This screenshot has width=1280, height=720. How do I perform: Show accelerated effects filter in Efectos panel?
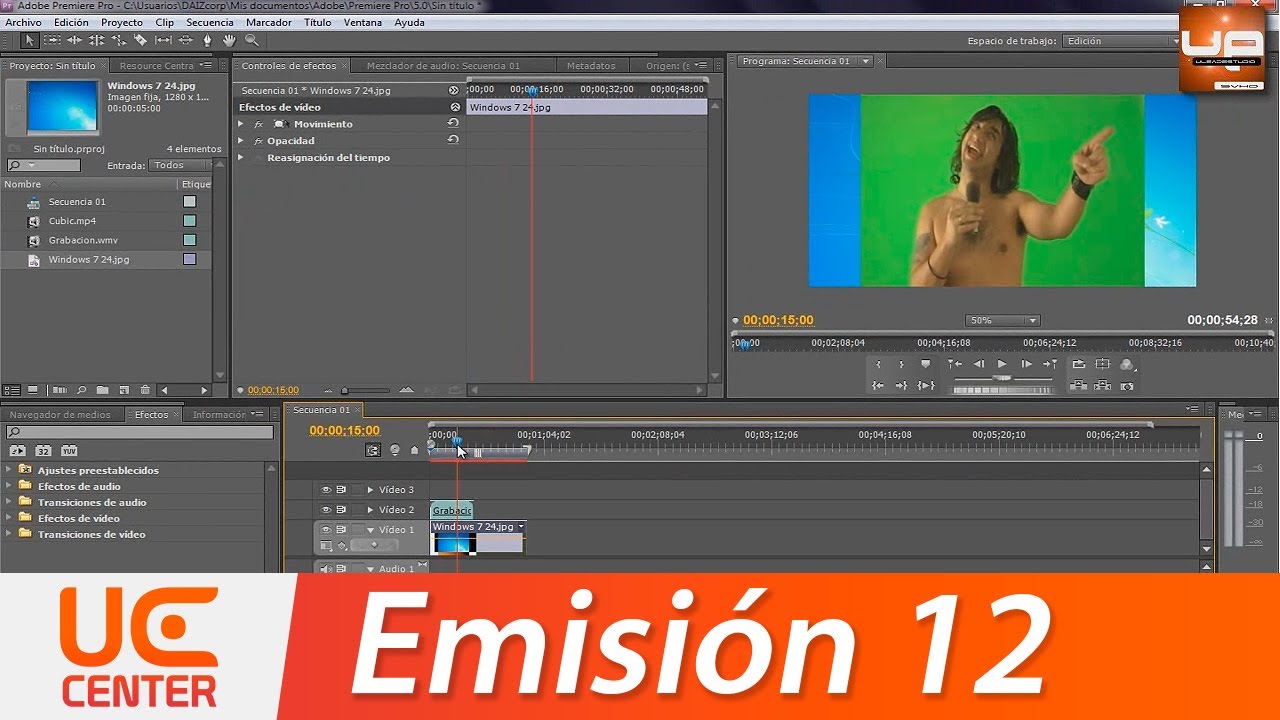(16, 451)
